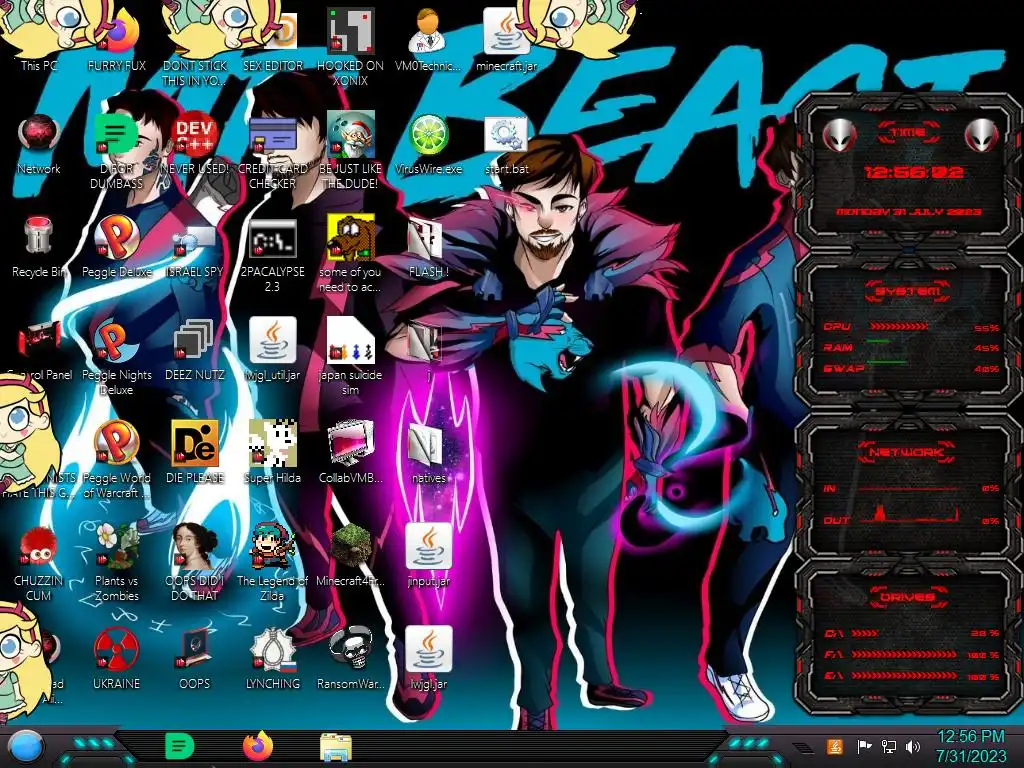Open the Action Center flag icon

pos(864,746)
